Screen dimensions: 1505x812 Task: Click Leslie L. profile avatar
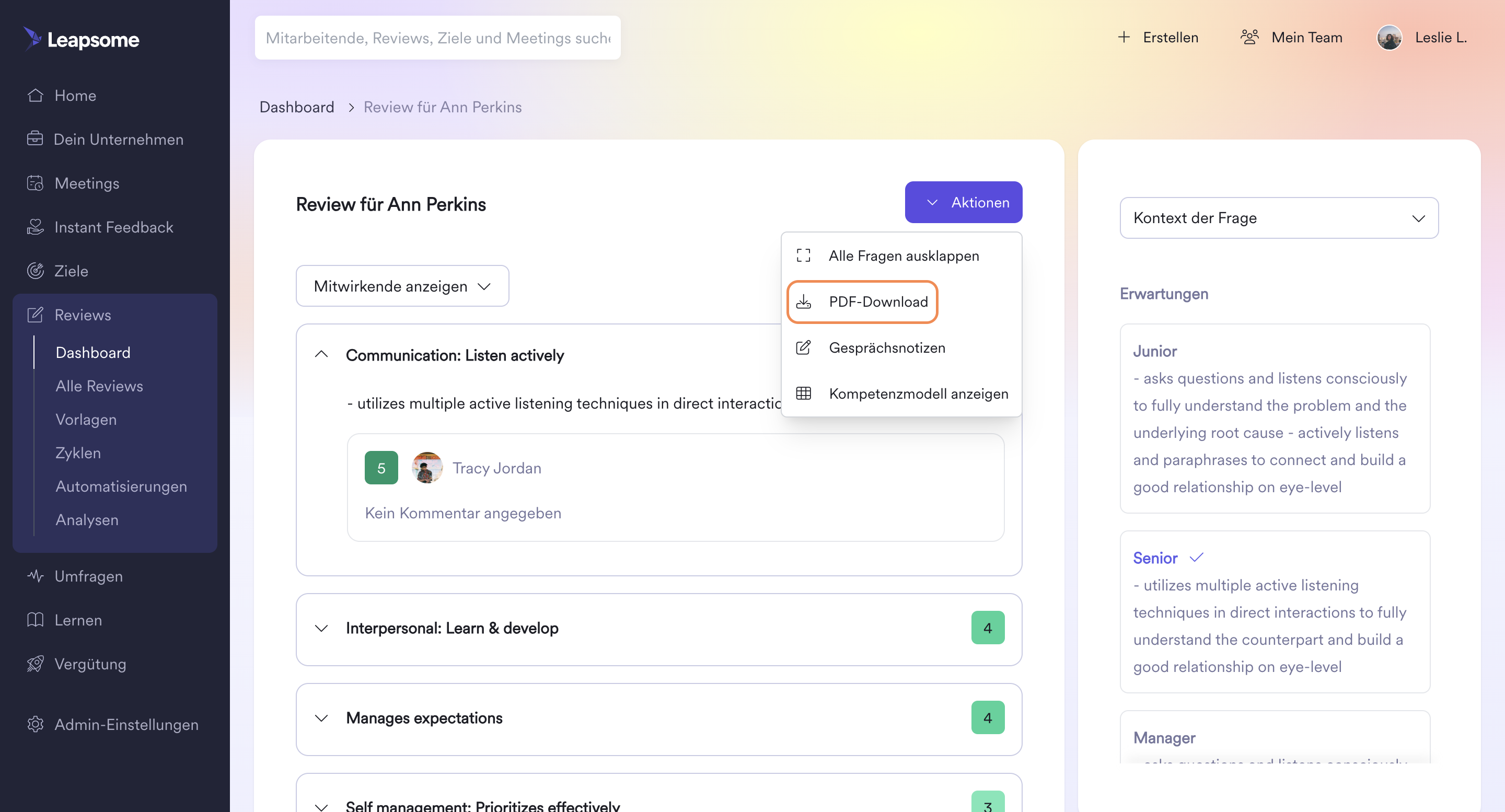tap(1389, 38)
